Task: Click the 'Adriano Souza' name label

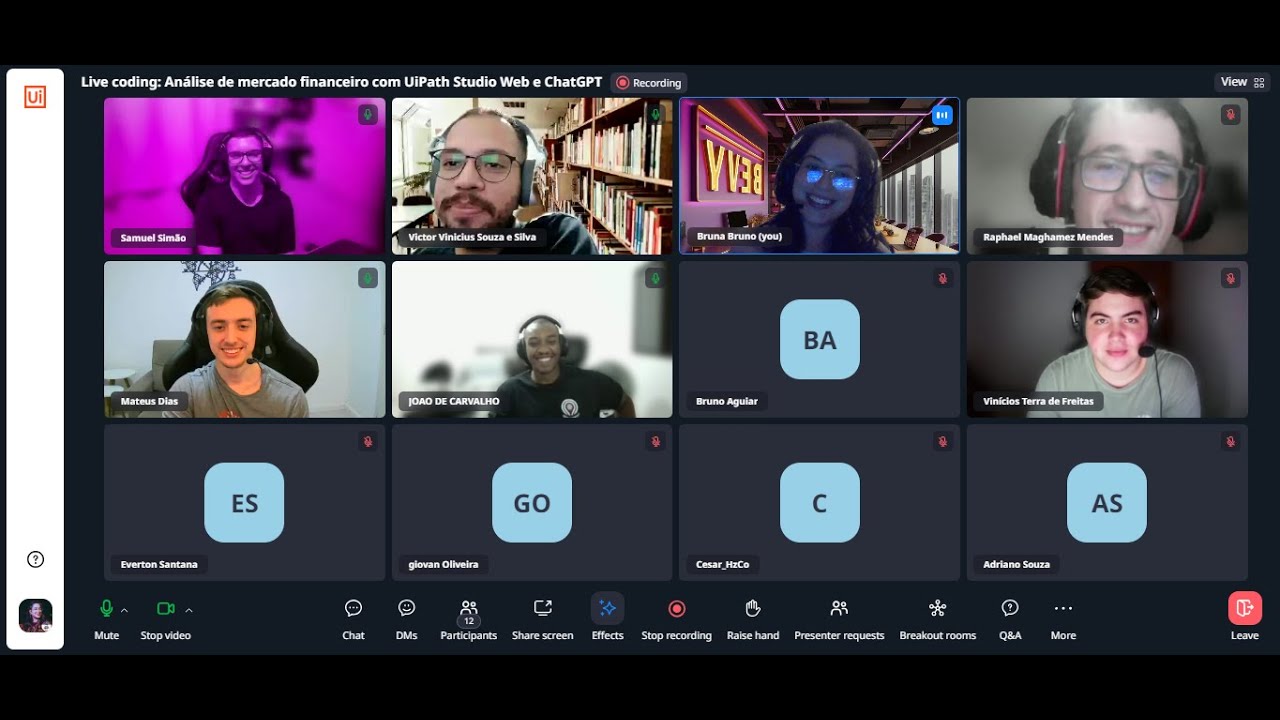Action: (1016, 564)
